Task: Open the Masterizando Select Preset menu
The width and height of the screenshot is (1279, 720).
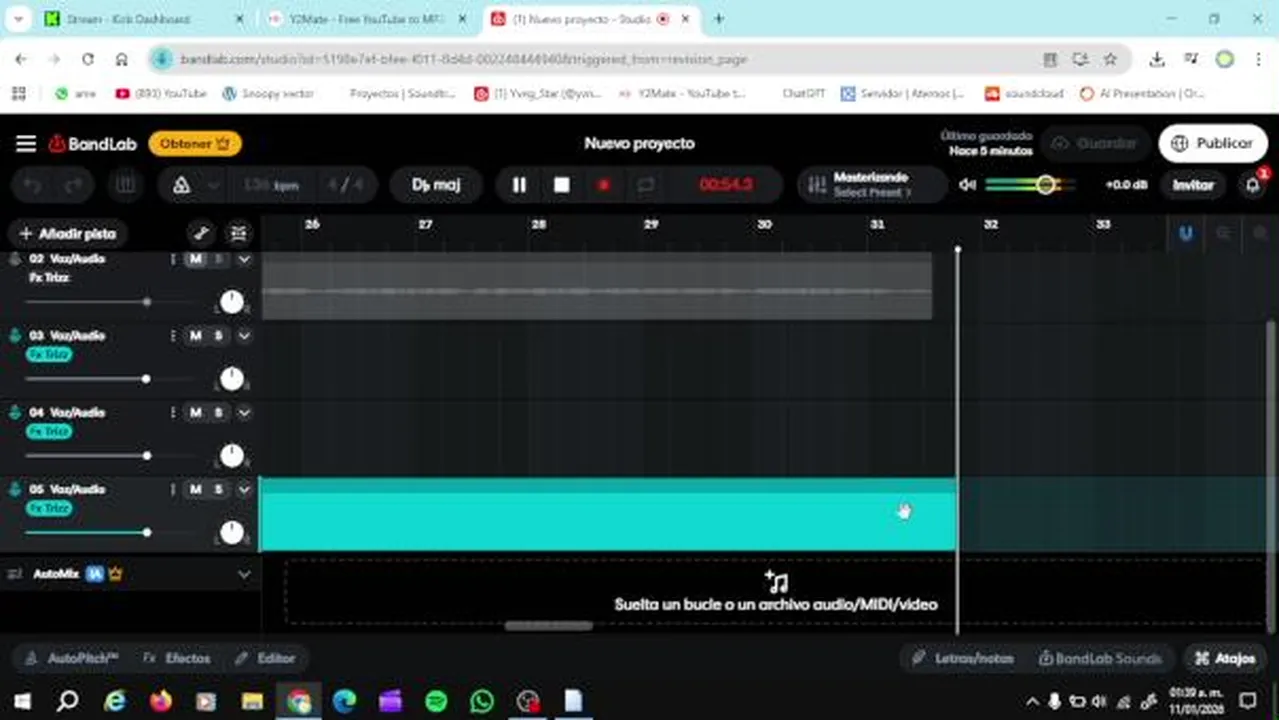Action: tap(872, 185)
